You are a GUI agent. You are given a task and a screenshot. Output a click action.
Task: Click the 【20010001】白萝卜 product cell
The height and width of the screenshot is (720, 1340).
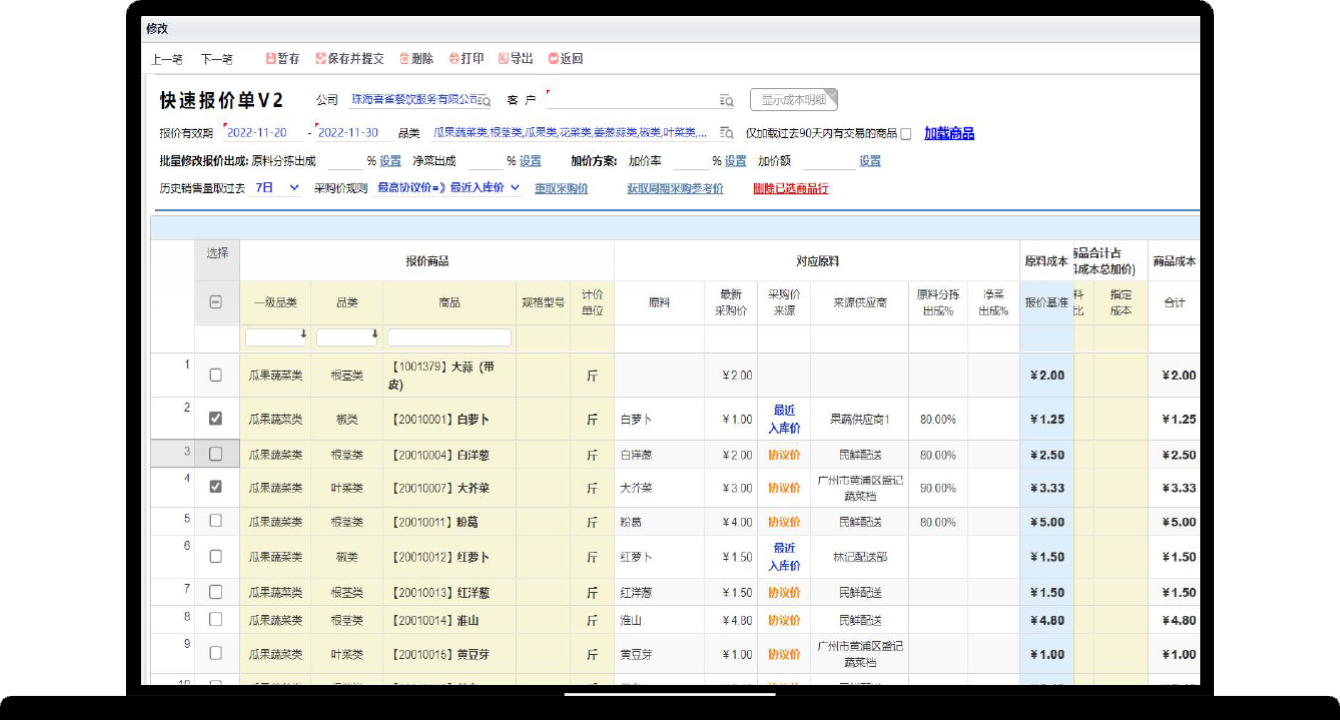[449, 419]
